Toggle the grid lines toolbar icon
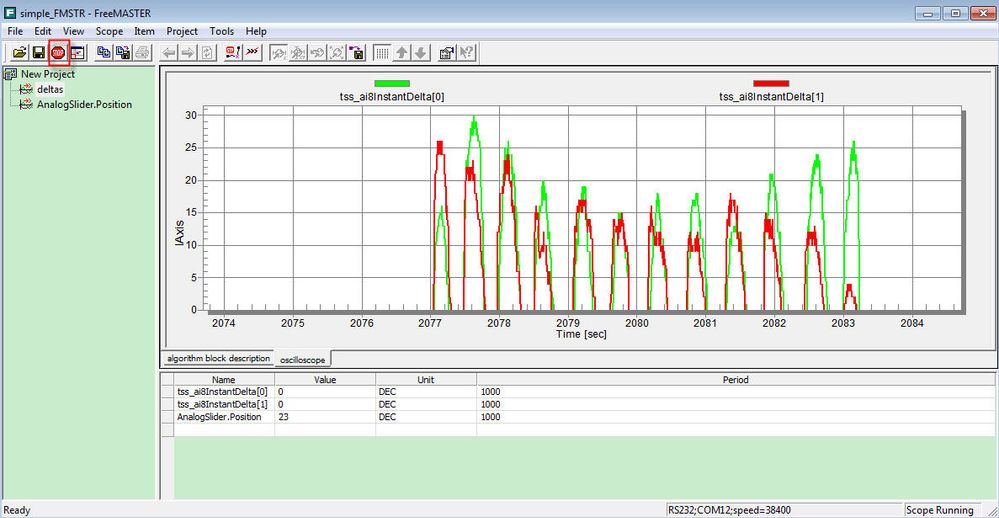This screenshot has height=518, width=999. 382,52
